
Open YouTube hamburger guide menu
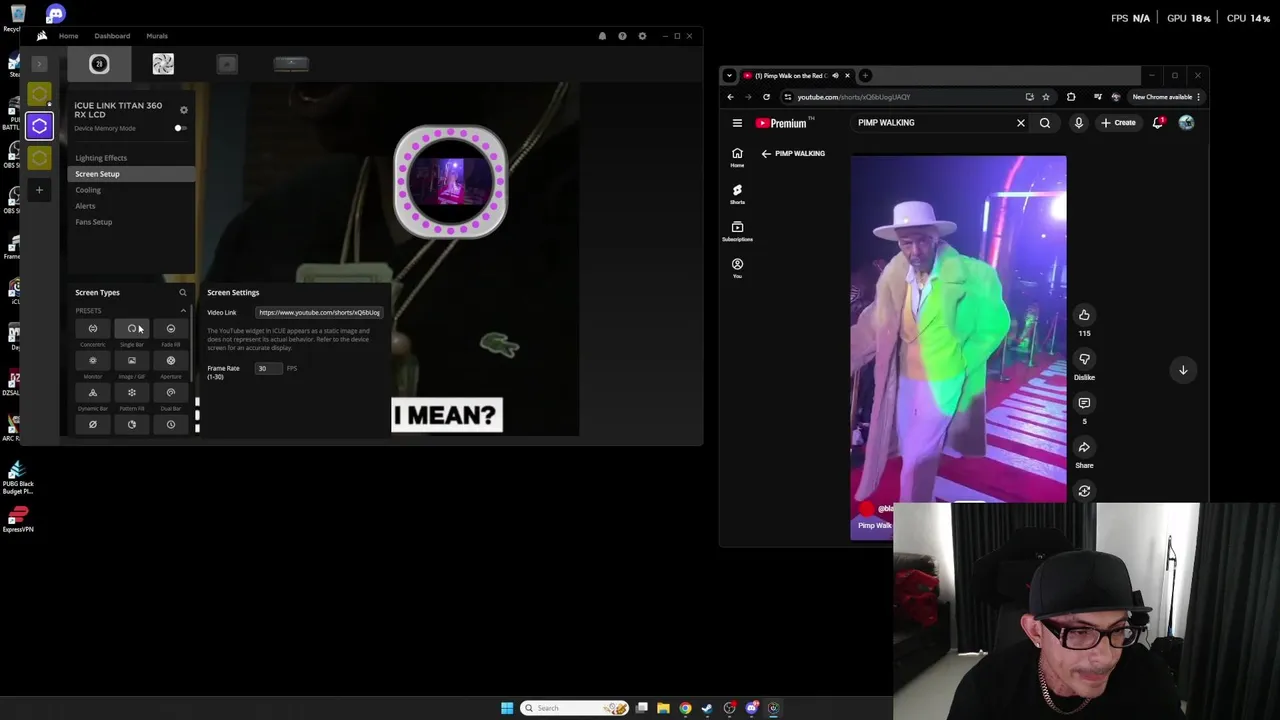737,123
